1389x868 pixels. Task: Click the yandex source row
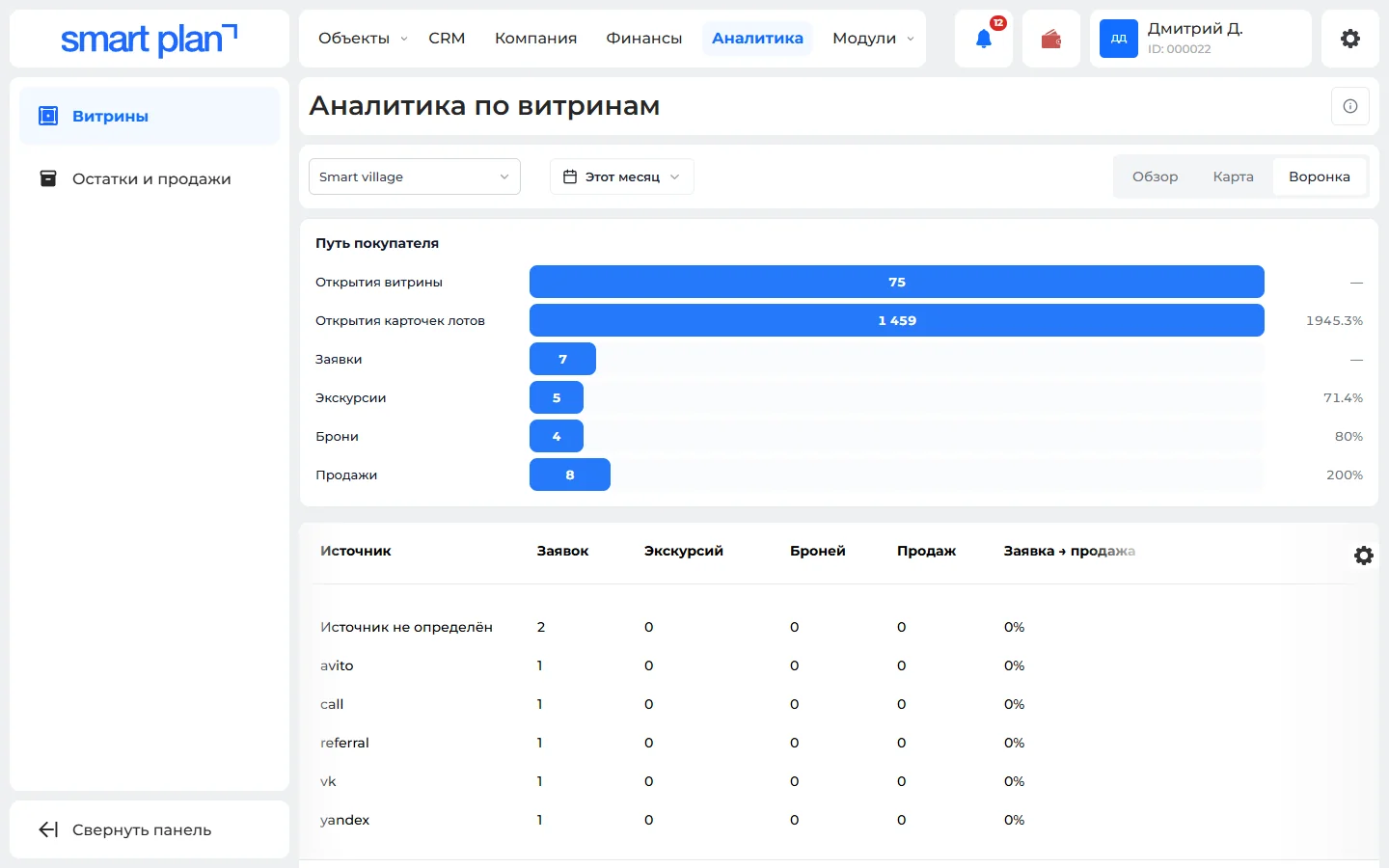[839, 820]
